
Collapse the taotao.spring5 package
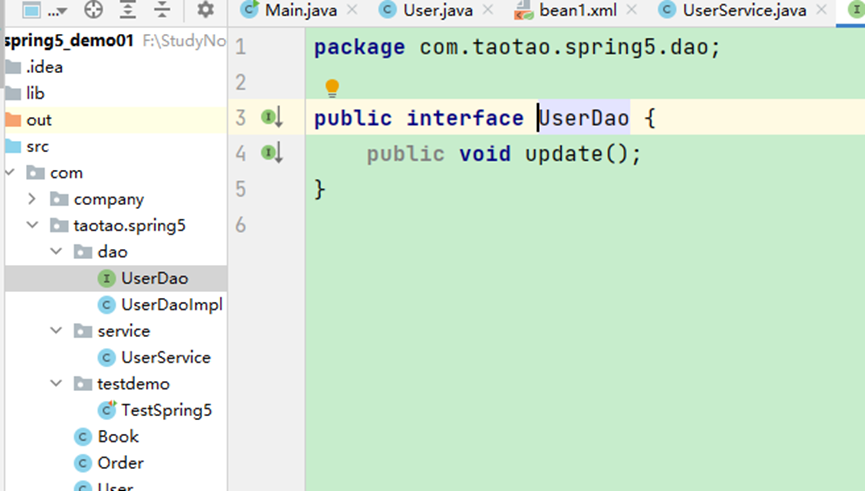[32, 225]
